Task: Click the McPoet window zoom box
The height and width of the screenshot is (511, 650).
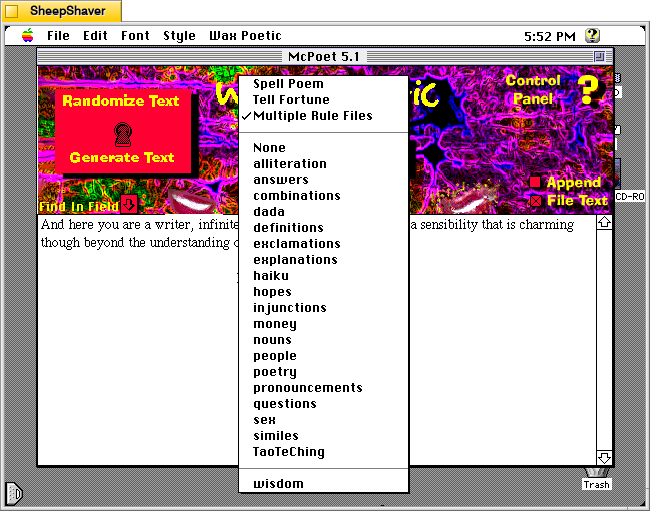Action: click(599, 56)
